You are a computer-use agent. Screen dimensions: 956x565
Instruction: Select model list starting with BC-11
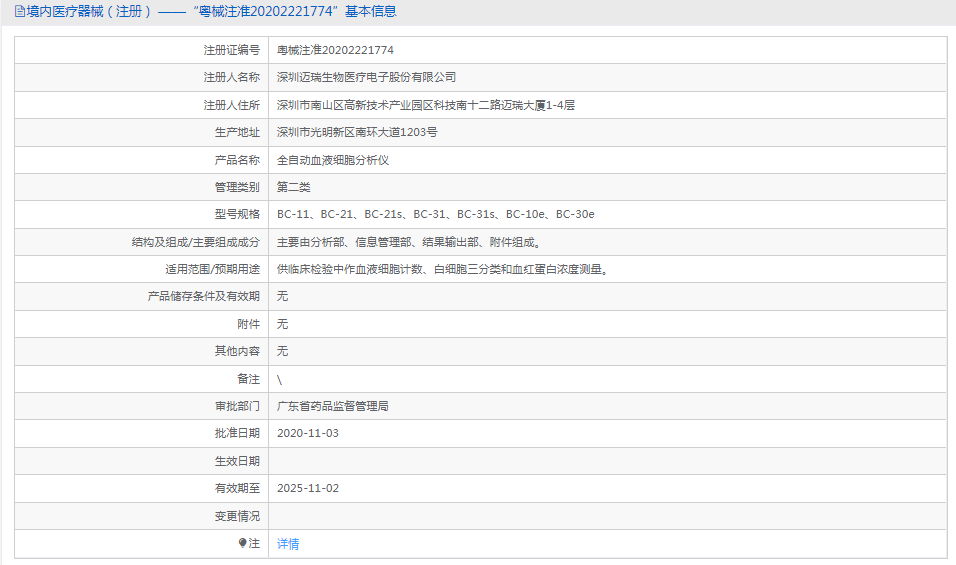[x=435, y=215]
